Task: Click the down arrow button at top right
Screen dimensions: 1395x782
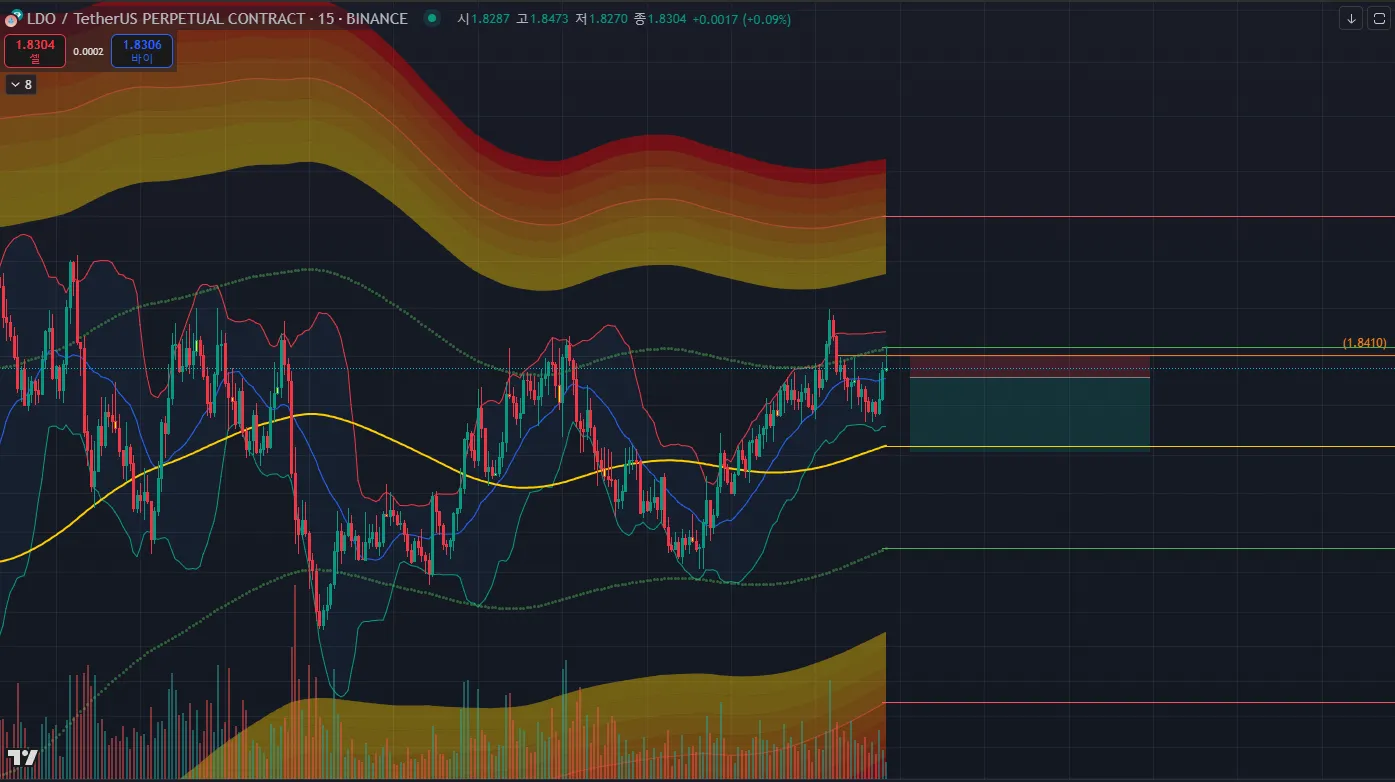Action: [x=1352, y=18]
